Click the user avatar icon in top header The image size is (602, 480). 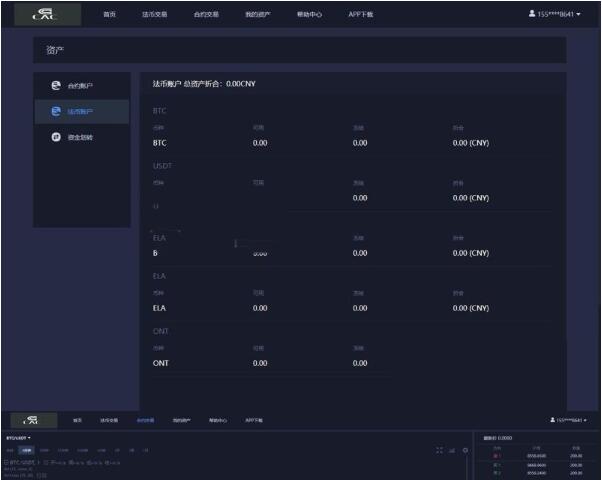532,14
